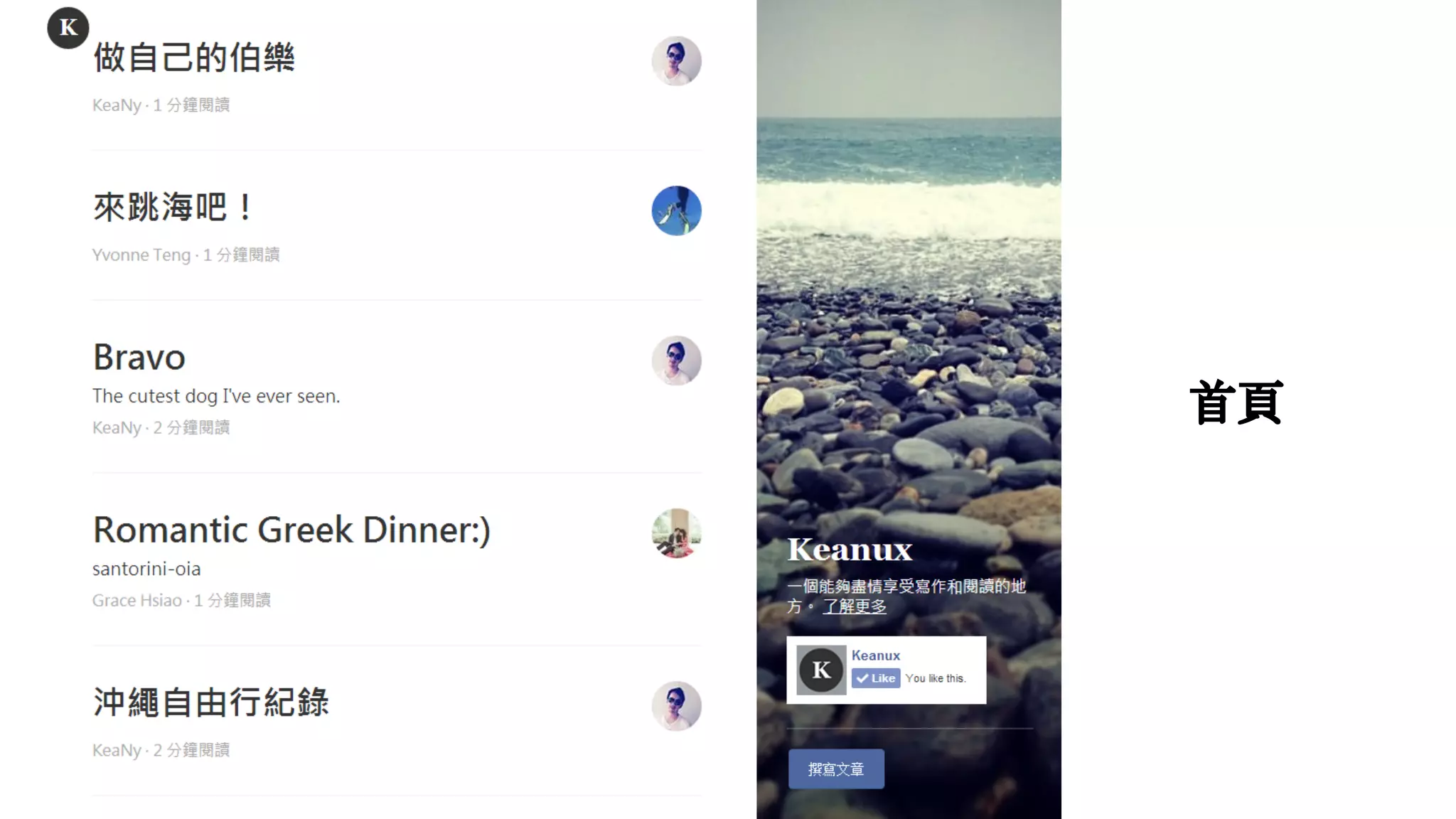The width and height of the screenshot is (1456, 819).
Task: Click the 撰寫文章 button
Action: 836,769
